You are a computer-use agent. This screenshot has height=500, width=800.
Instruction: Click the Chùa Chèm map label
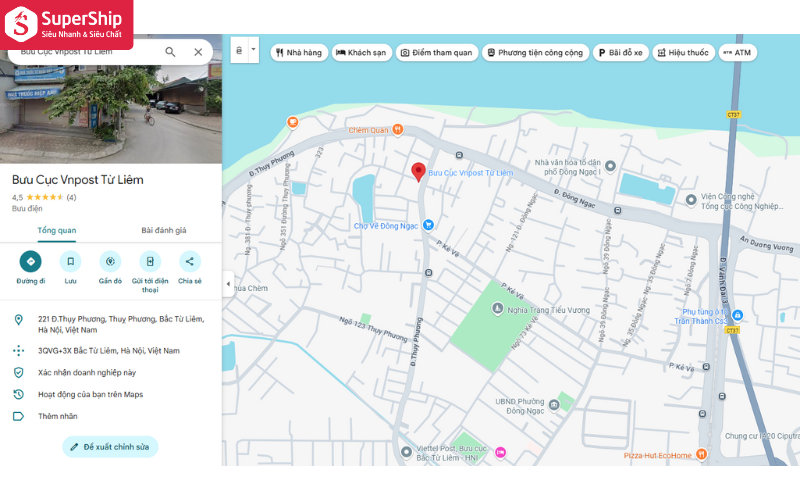[250, 288]
